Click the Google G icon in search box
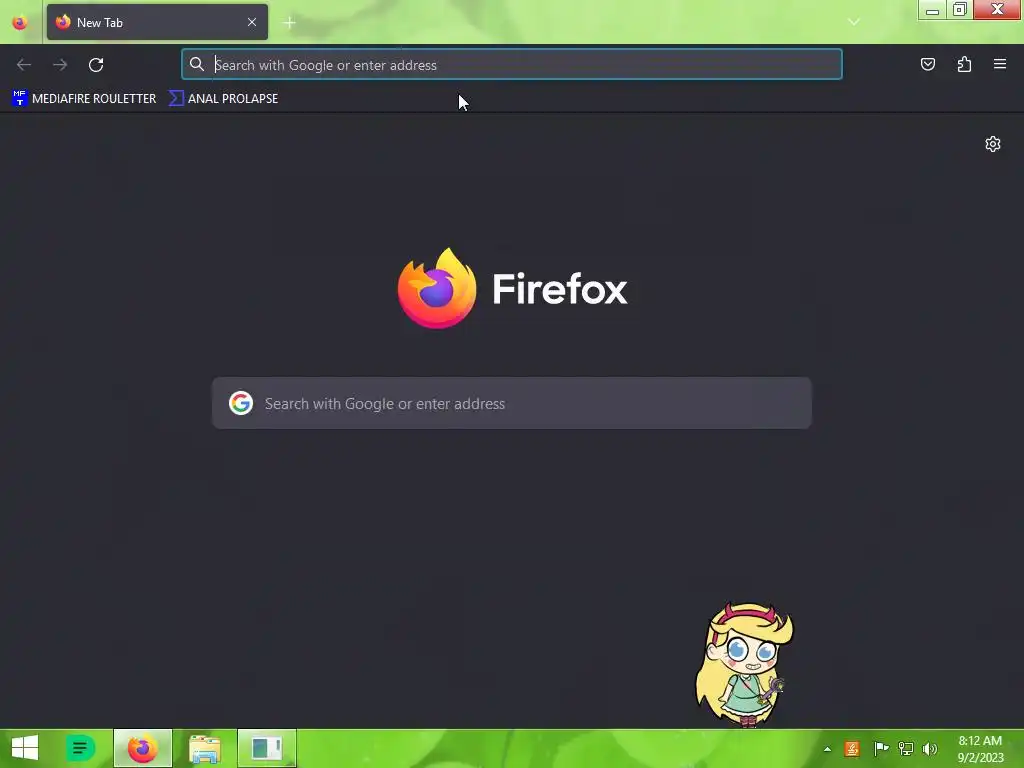 click(x=241, y=404)
